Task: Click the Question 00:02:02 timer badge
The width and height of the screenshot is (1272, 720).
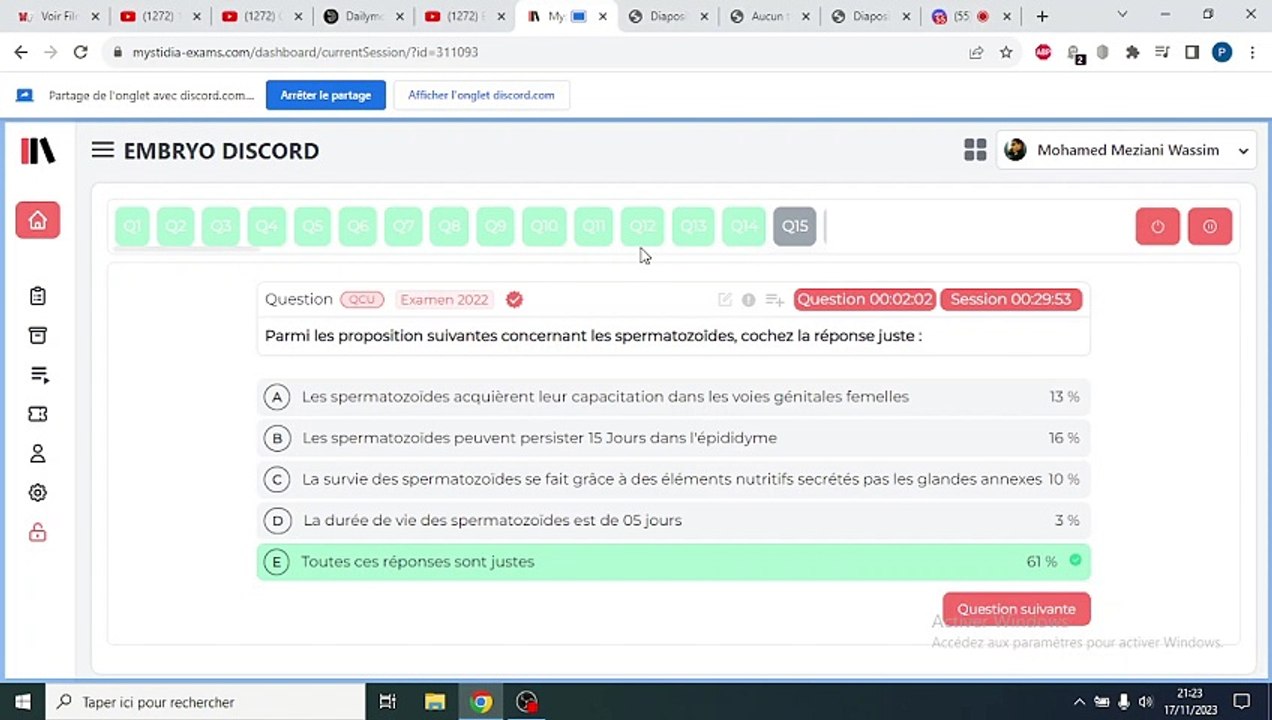Action: [x=864, y=299]
